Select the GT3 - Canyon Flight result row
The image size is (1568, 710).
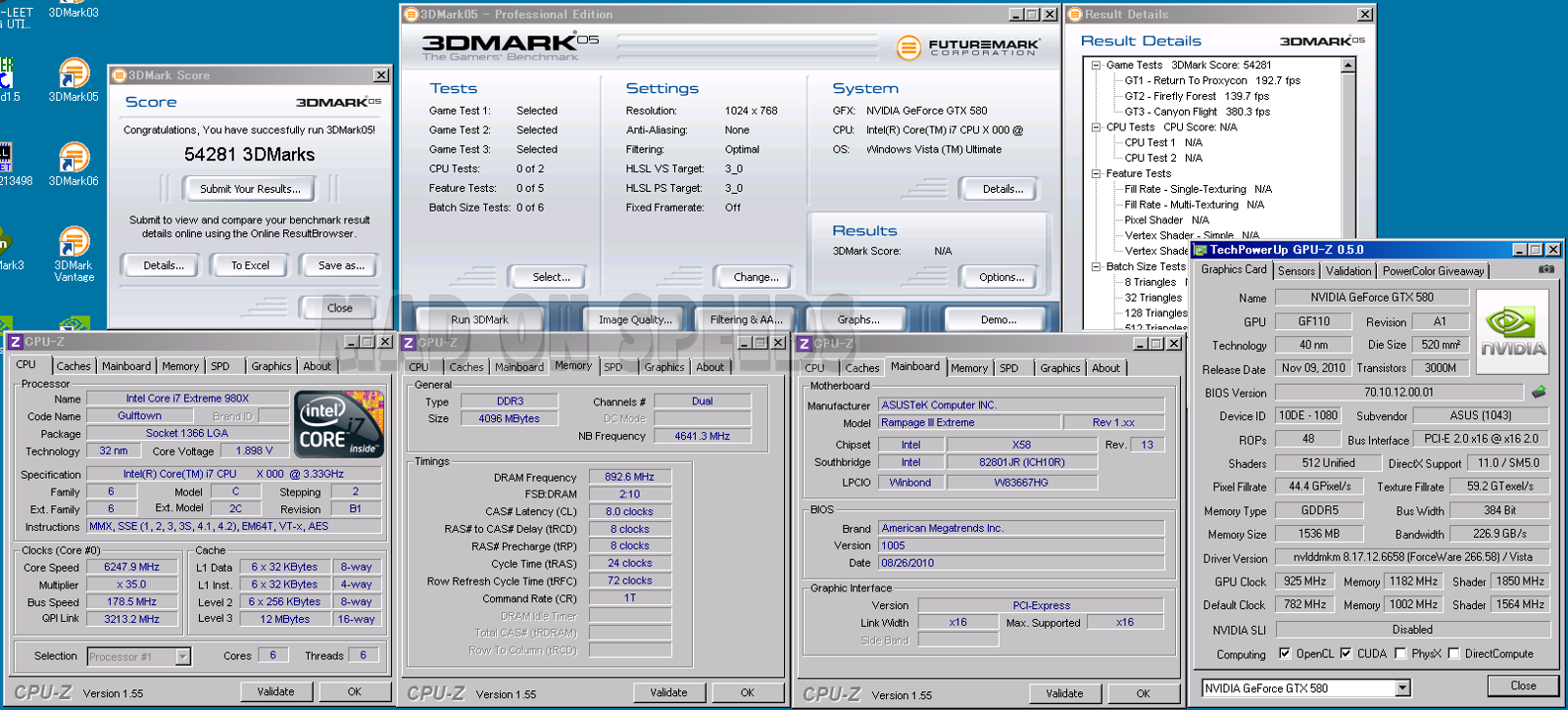(x=1197, y=112)
